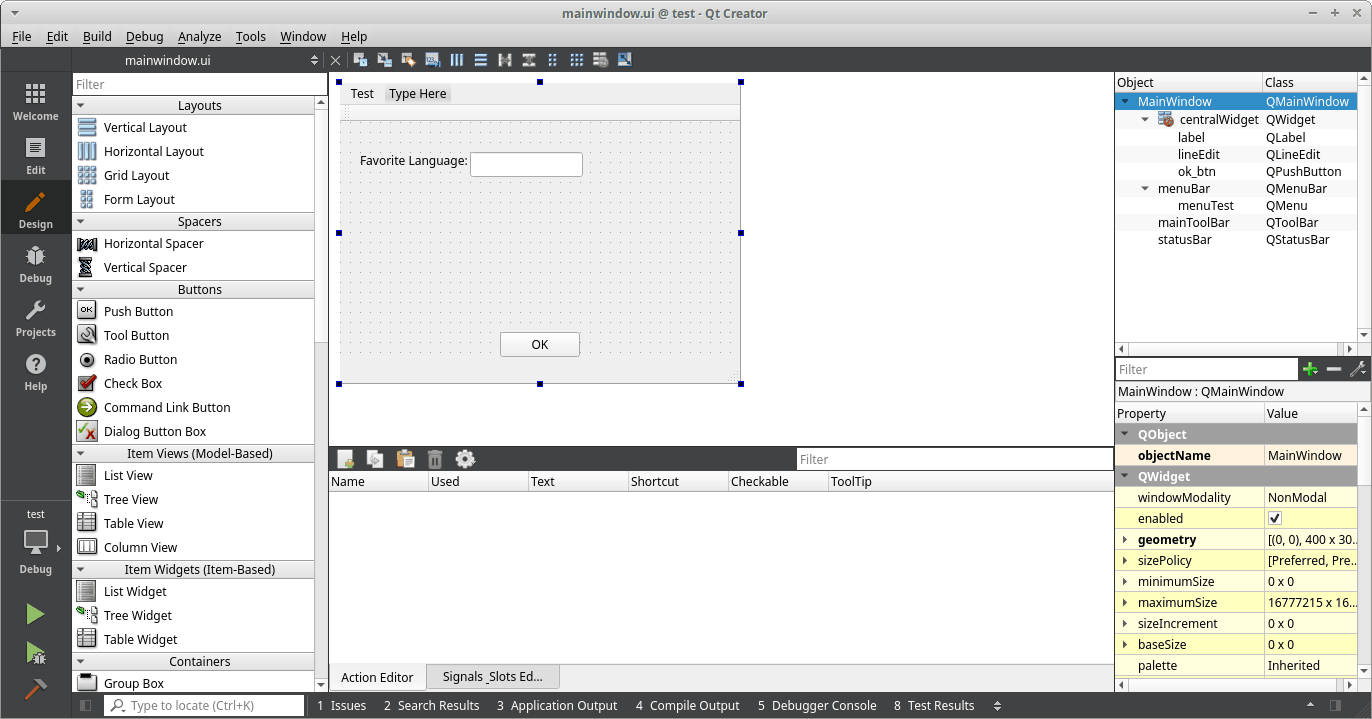Select the Adjust Size toolbar icon
This screenshot has height=719, width=1372.
pos(625,59)
